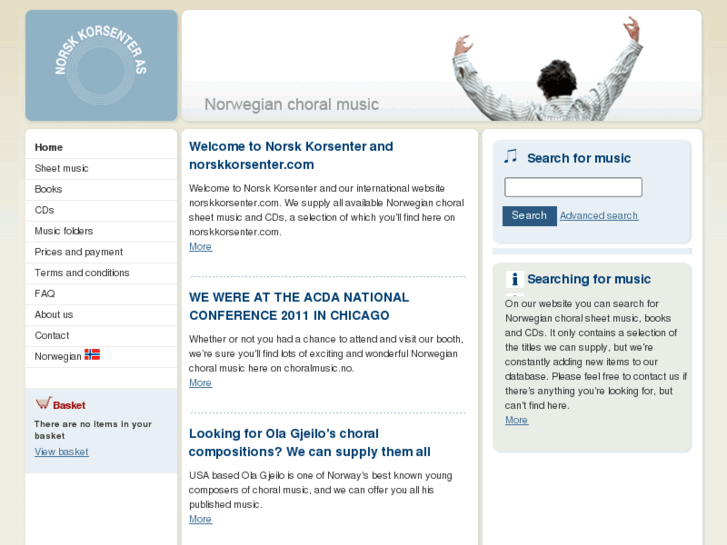Click the Searching for music heading
This screenshot has height=545, width=727.
click(589, 279)
